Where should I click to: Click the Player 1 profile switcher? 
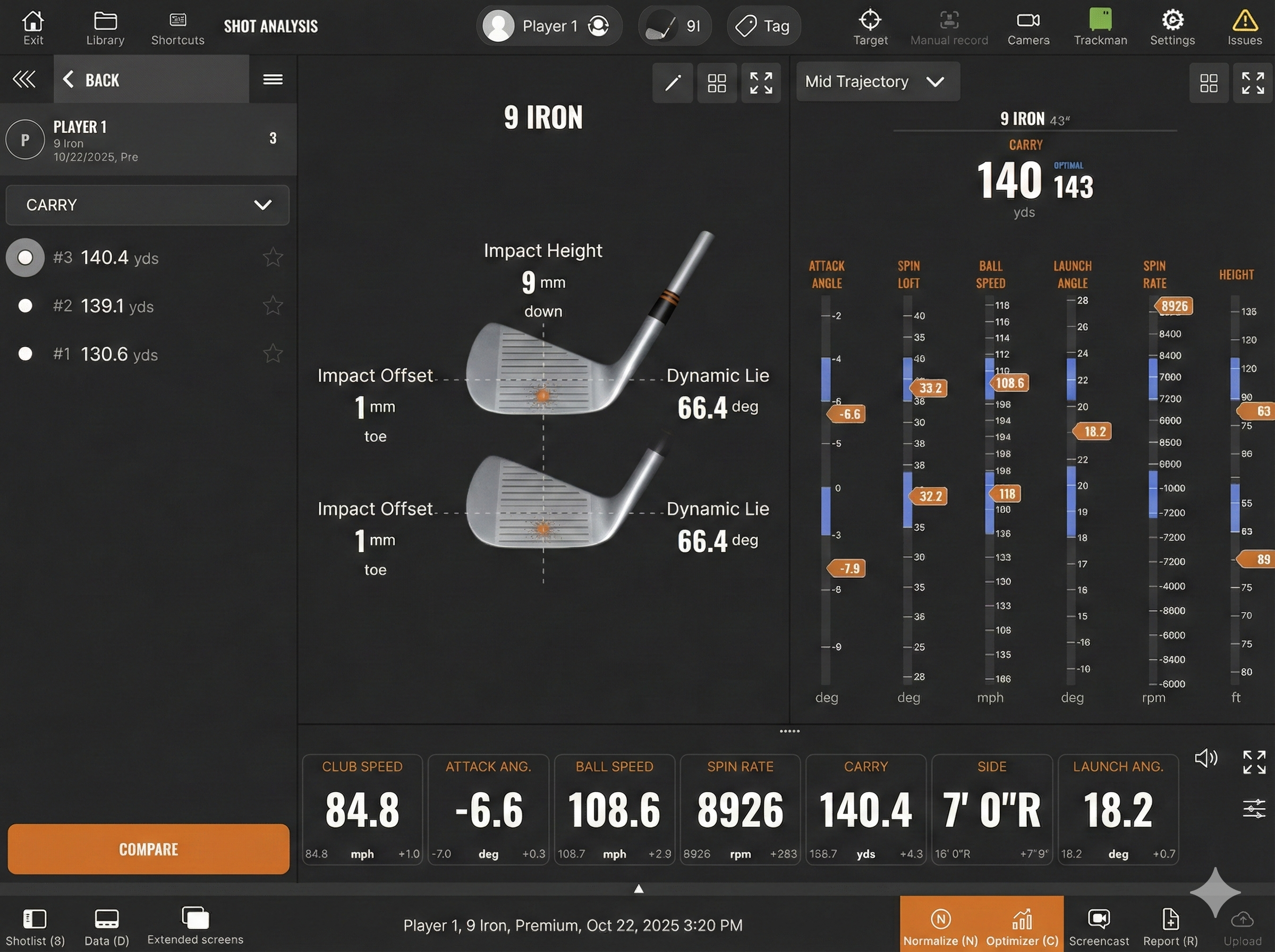click(548, 25)
